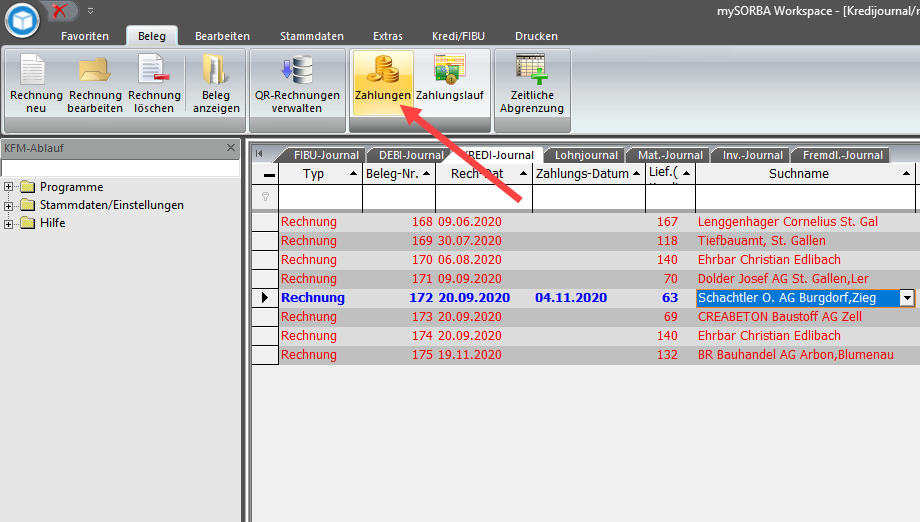
Task: Sort by the Suchname column header
Action: (805, 174)
